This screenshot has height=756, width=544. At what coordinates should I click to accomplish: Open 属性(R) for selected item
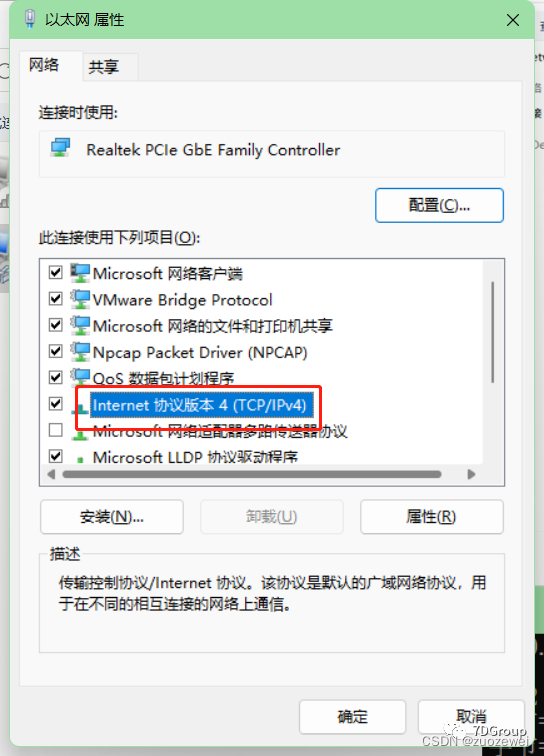pyautogui.click(x=432, y=517)
